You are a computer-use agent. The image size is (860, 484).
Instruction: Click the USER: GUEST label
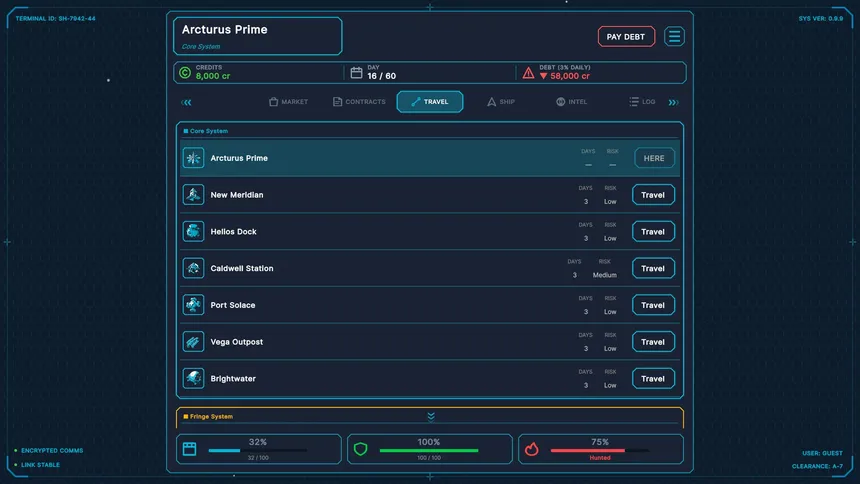(x=822, y=453)
